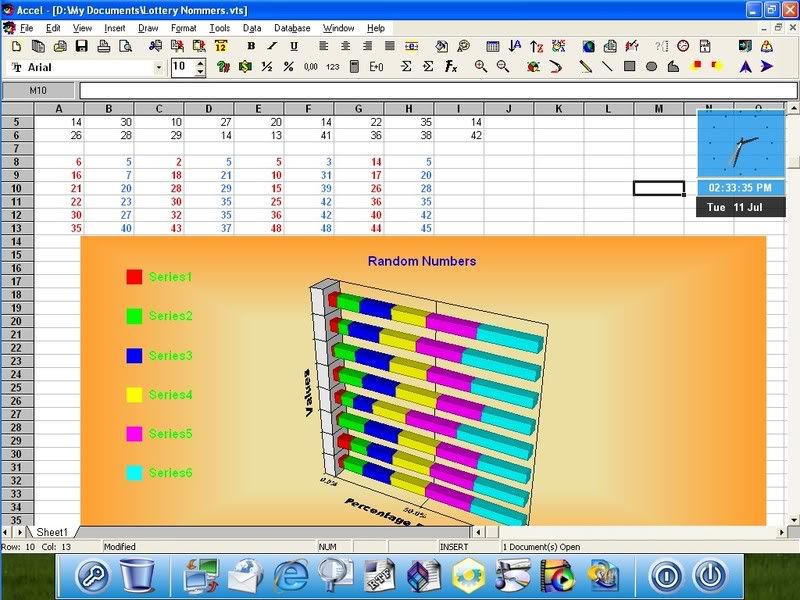The height and width of the screenshot is (600, 800).
Task: Click the Print icon
Action: click(104, 46)
